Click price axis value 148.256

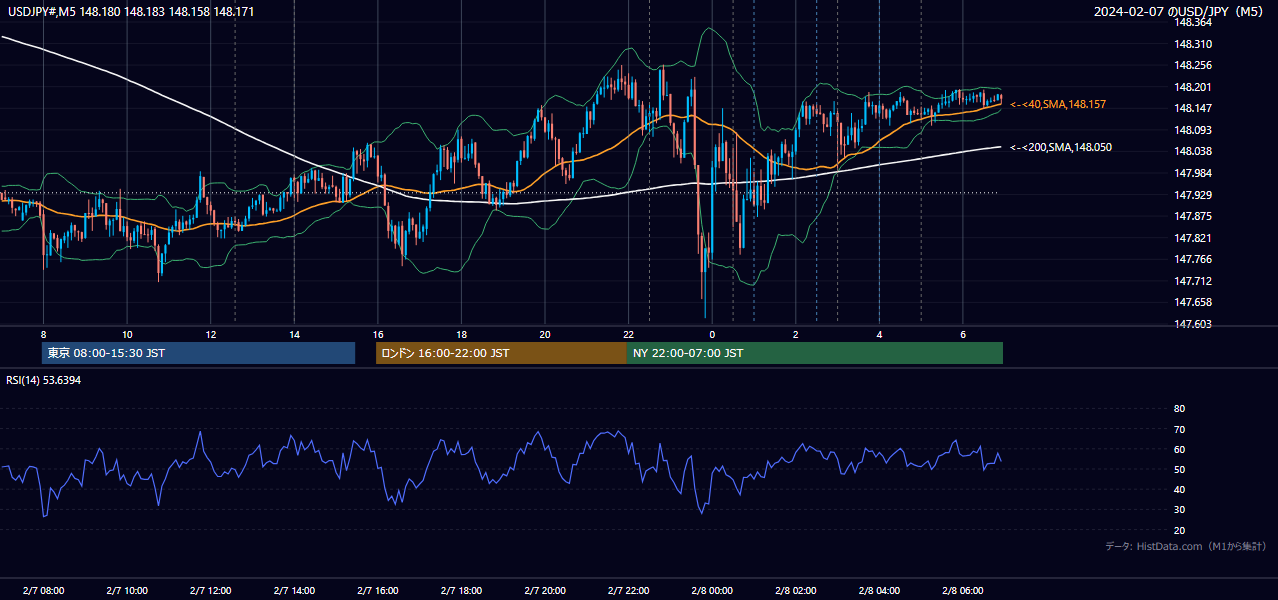[x=1192, y=65]
